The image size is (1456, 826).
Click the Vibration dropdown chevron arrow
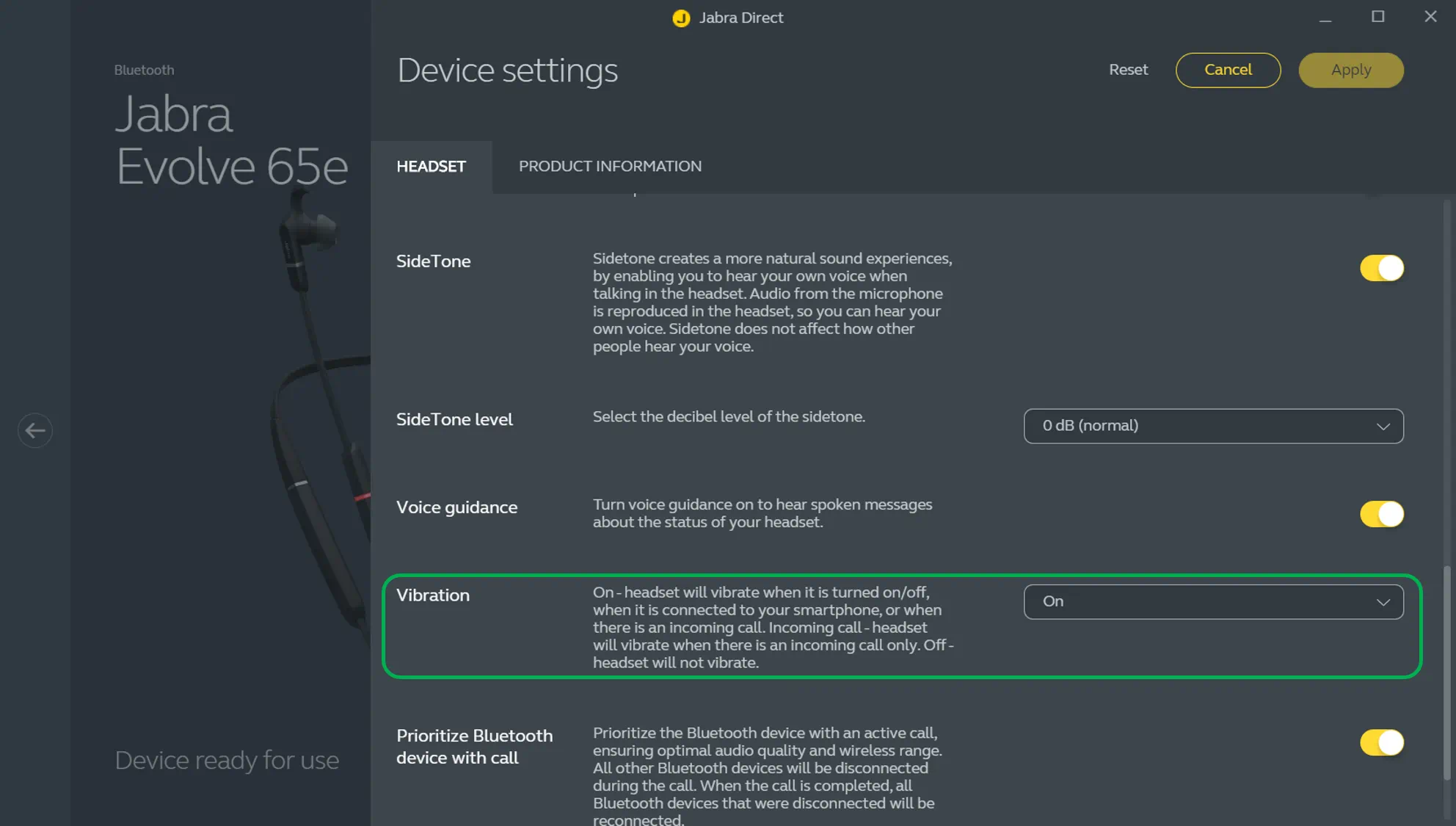tap(1383, 602)
